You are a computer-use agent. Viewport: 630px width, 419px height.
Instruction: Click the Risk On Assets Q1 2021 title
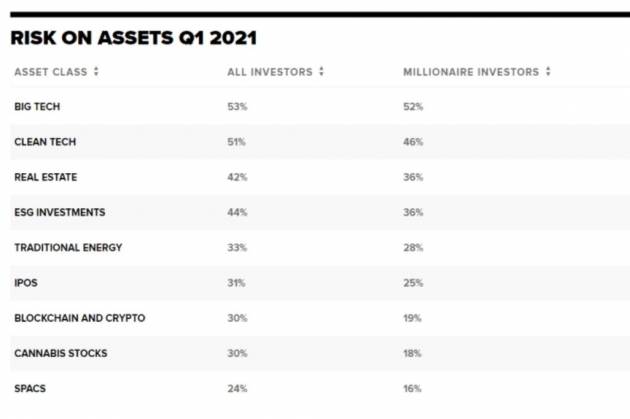[132, 38]
